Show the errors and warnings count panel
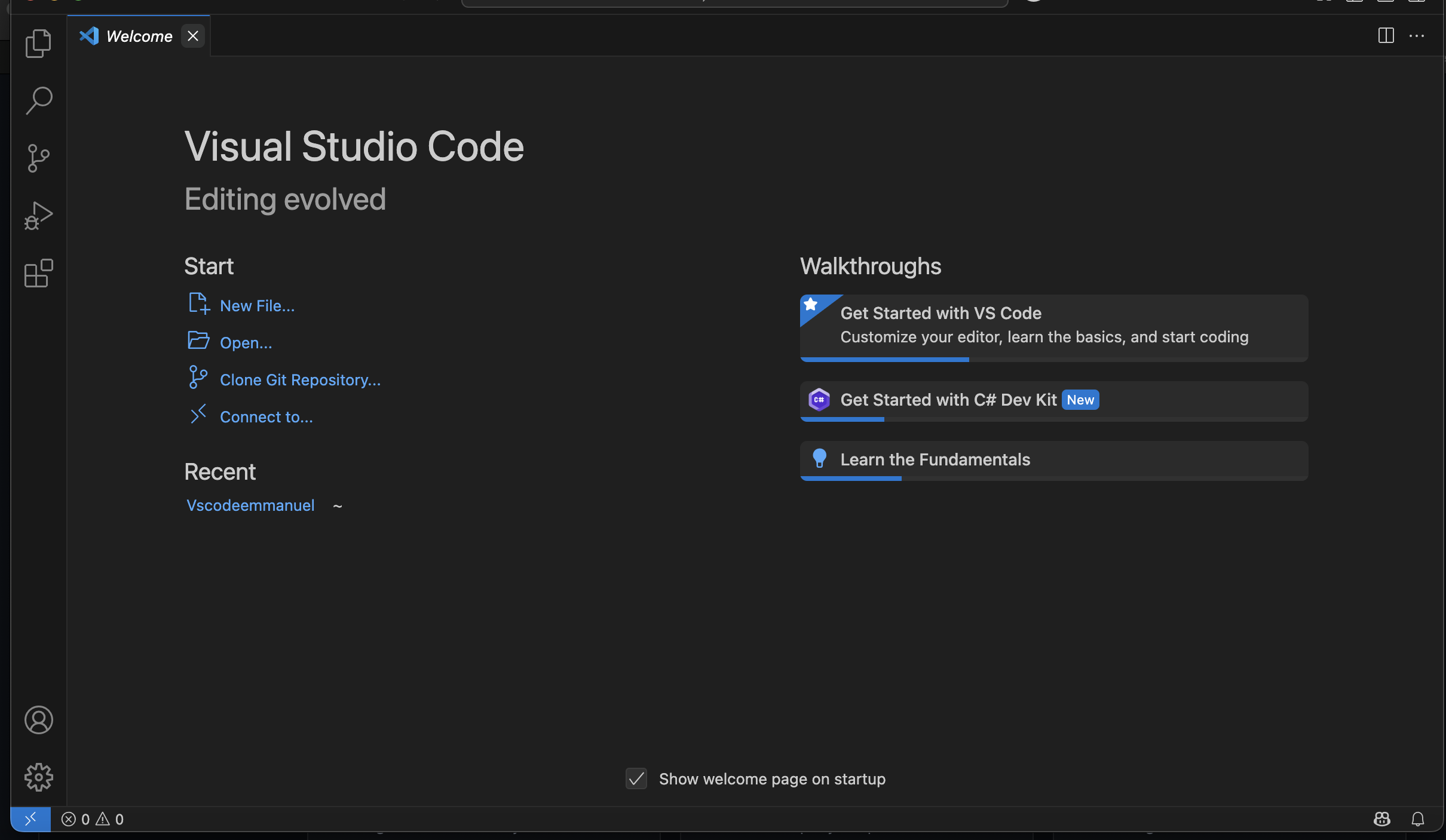The width and height of the screenshot is (1446, 840). pos(93,819)
